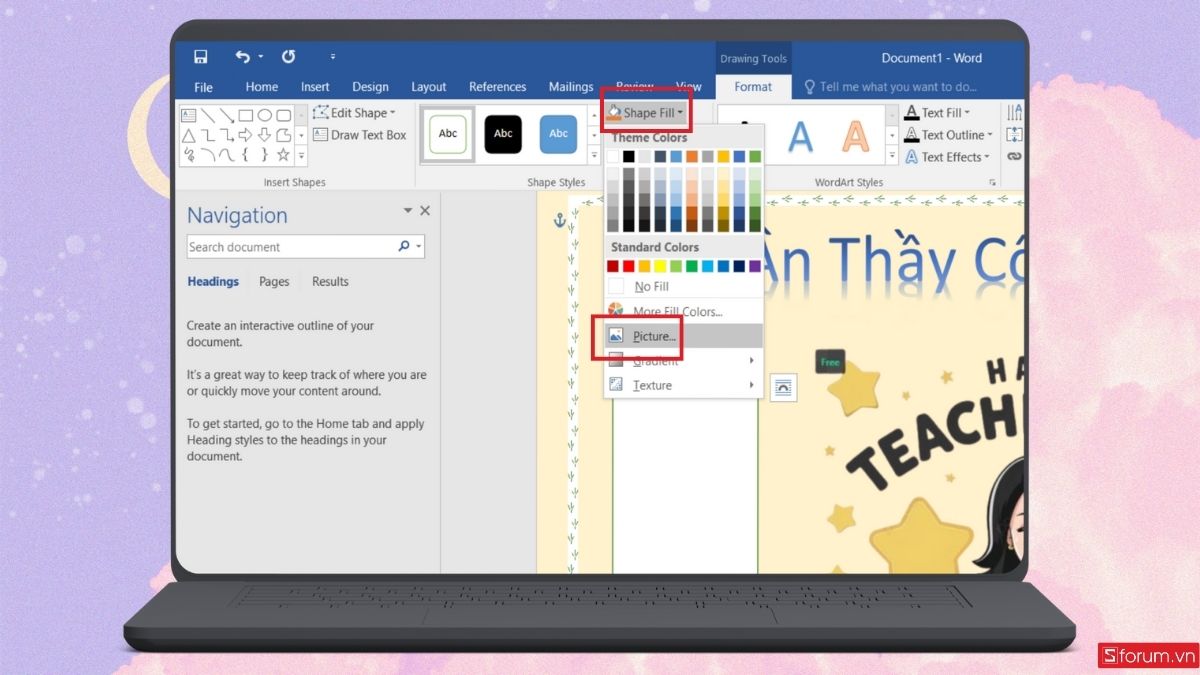1200x675 pixels.
Task: Click the Draw Text Box tool
Action: (360, 135)
